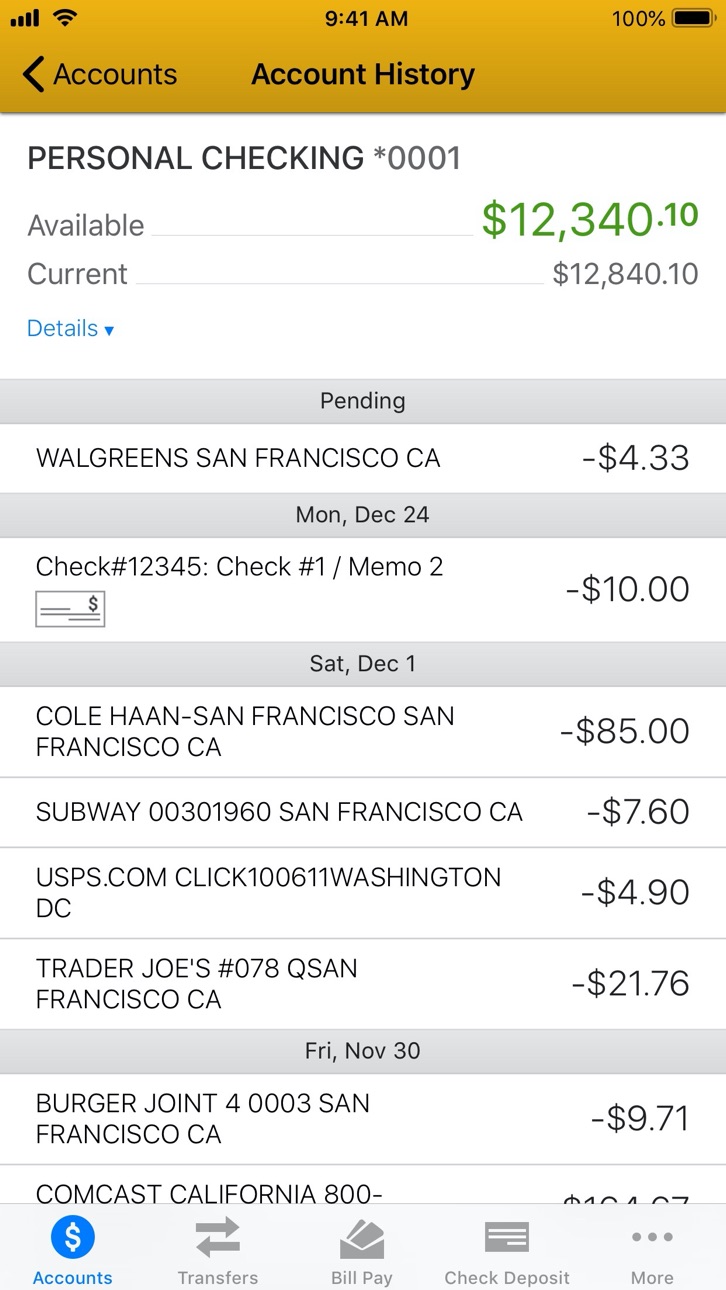The image size is (726, 1290).
Task: Open the Check Deposit icon
Action: (507, 1238)
